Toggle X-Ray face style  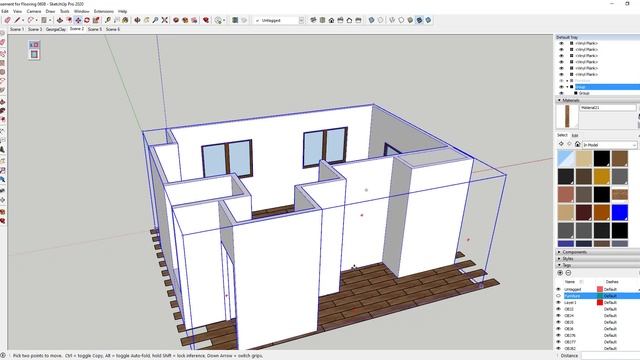(x=371, y=20)
